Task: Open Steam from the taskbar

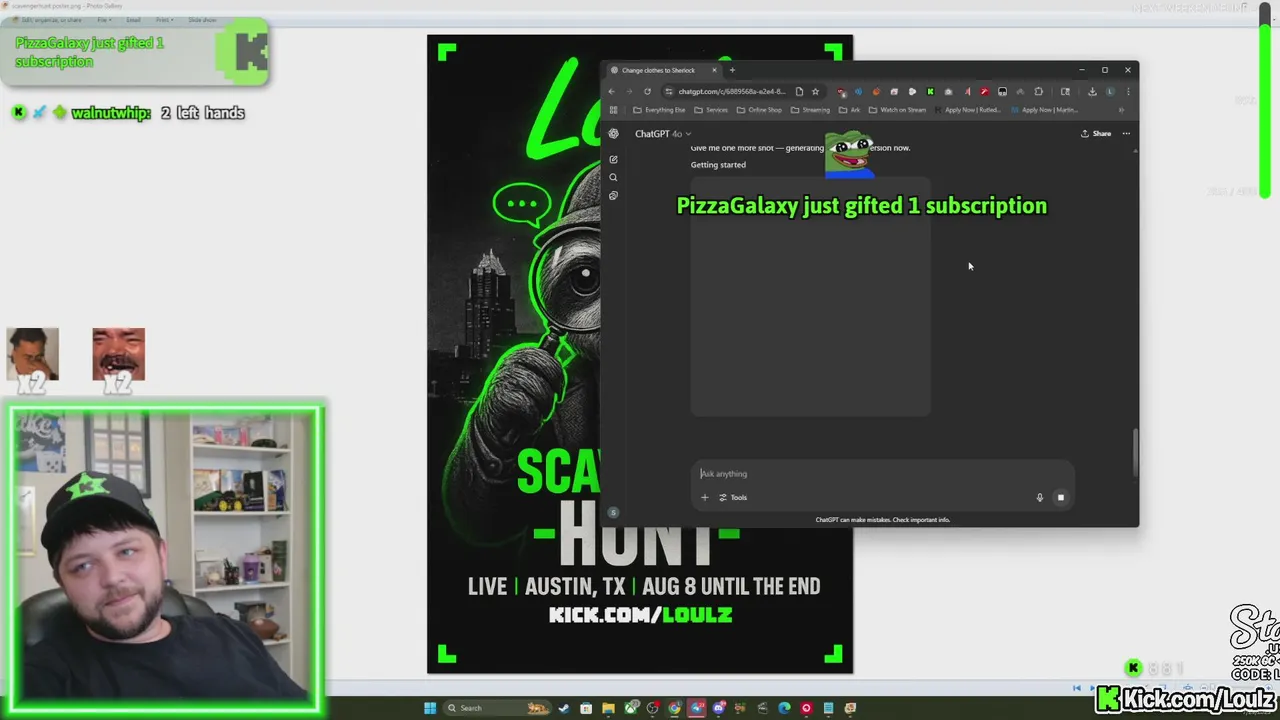Action: [563, 708]
